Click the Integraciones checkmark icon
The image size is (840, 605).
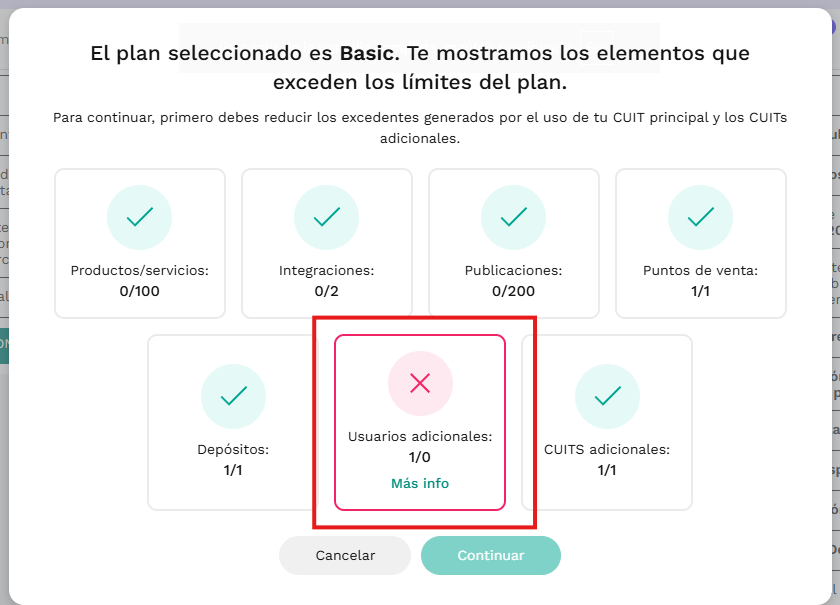326,217
